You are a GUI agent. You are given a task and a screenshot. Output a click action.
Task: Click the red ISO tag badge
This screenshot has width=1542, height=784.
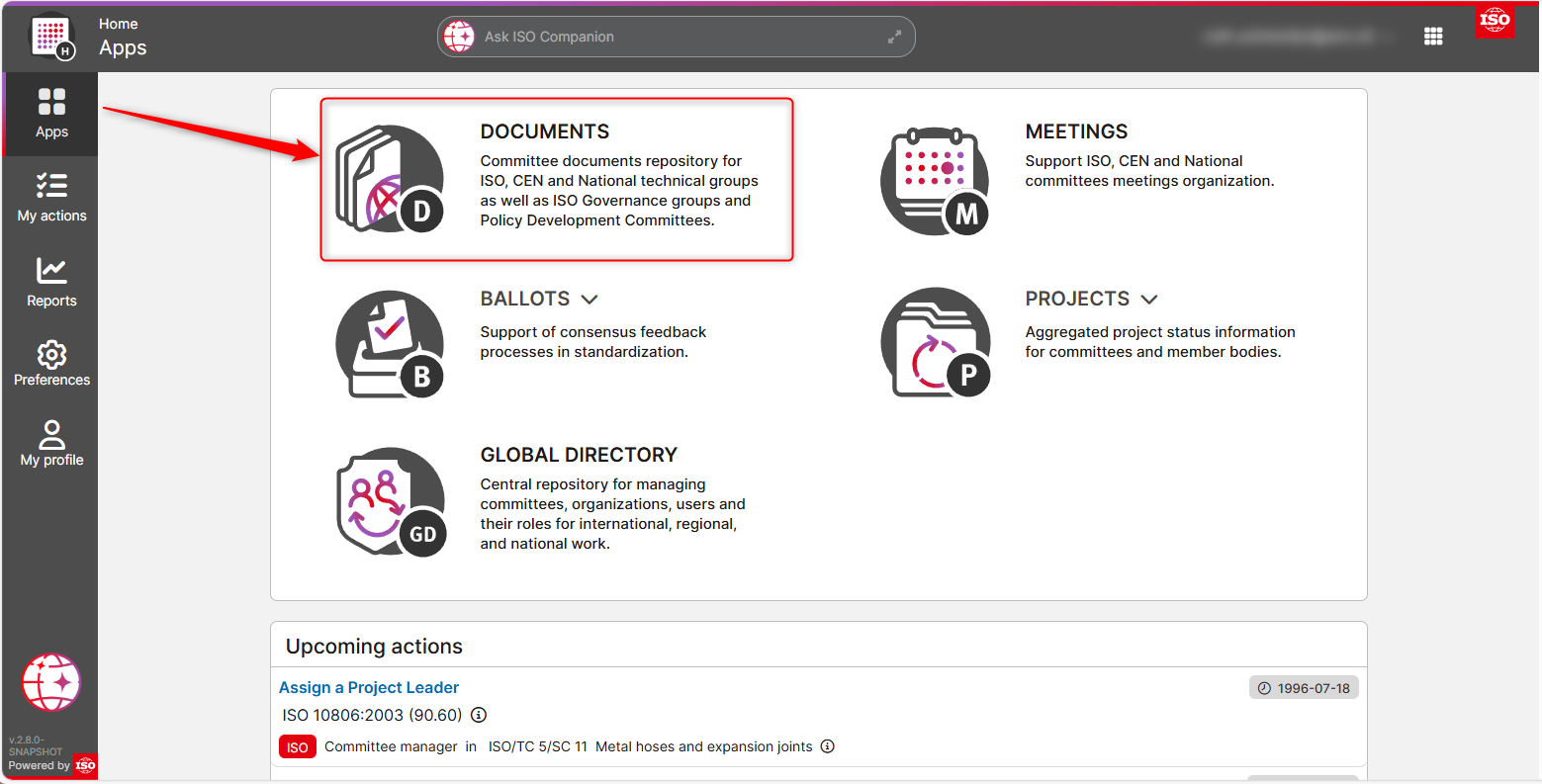pos(298,747)
